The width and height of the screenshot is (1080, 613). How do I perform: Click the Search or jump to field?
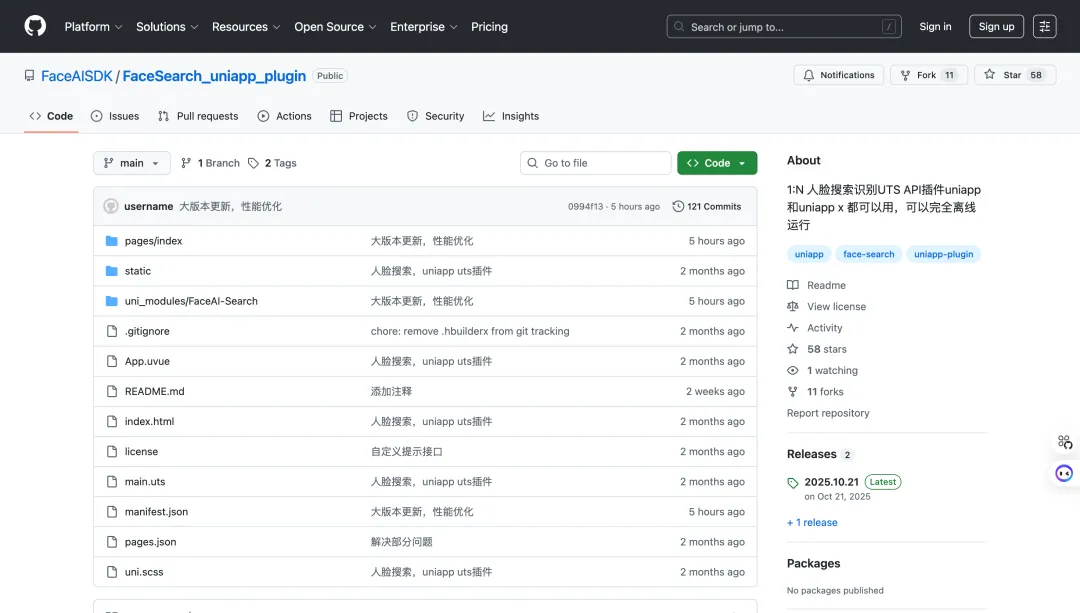coord(784,27)
